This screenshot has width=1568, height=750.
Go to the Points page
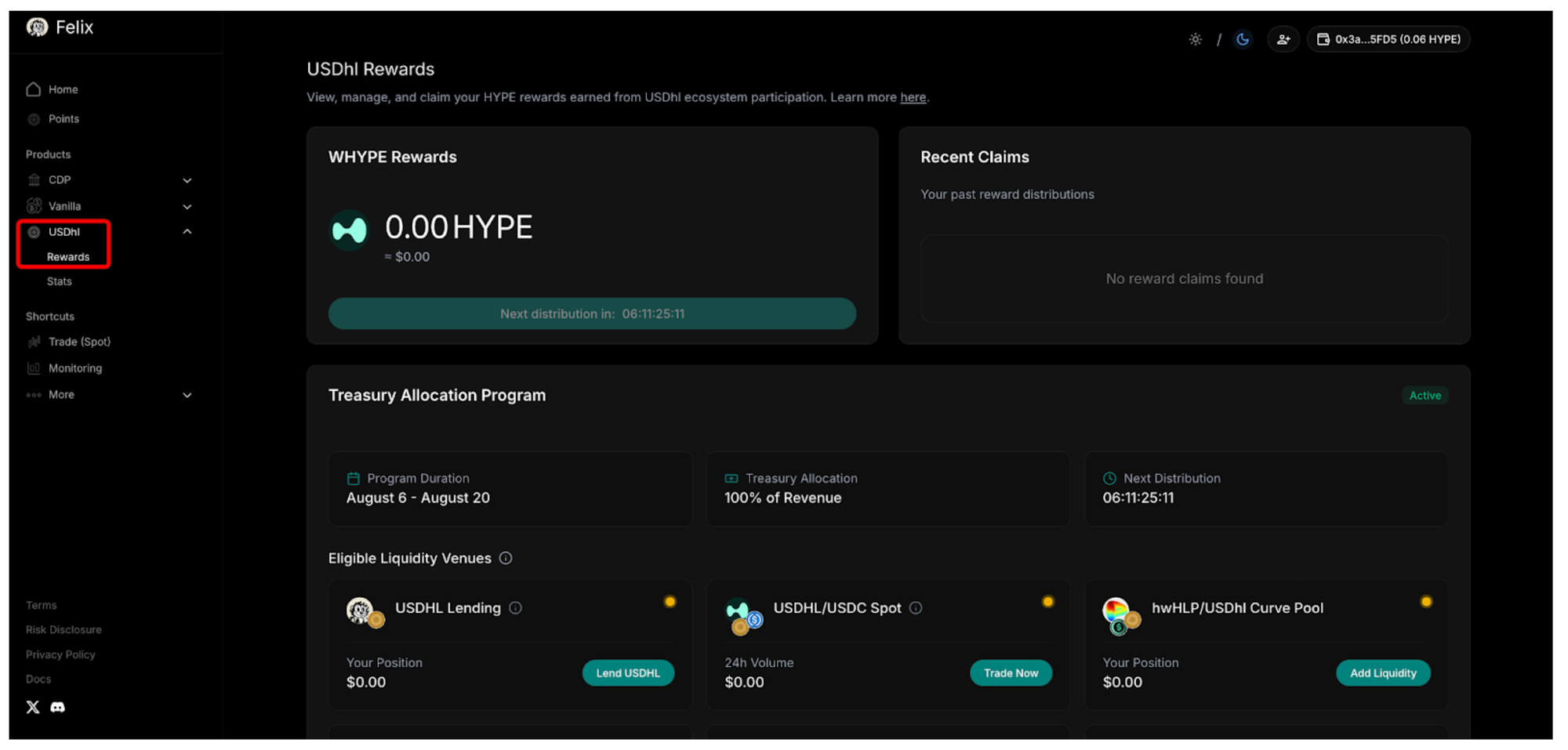64,119
